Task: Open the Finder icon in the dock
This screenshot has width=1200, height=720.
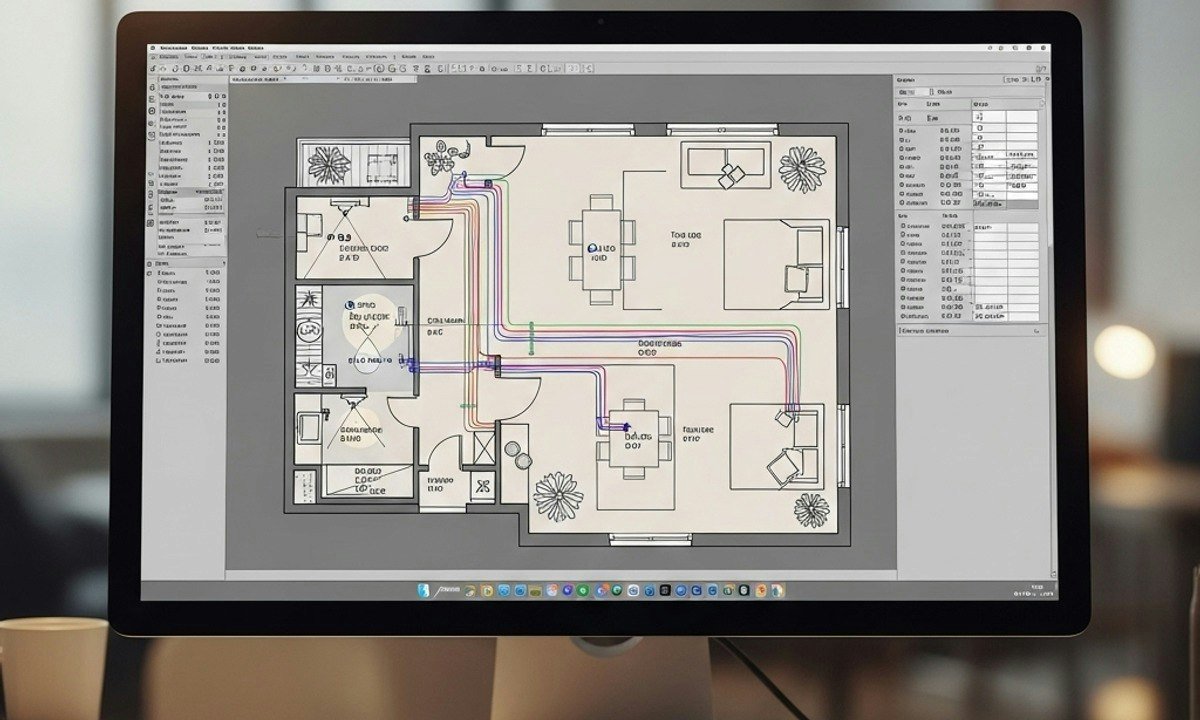Action: [x=424, y=591]
